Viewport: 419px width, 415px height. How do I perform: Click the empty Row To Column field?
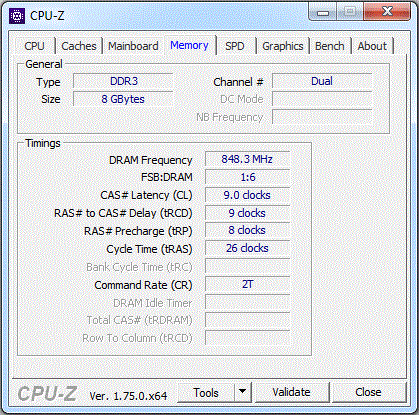coord(247,338)
